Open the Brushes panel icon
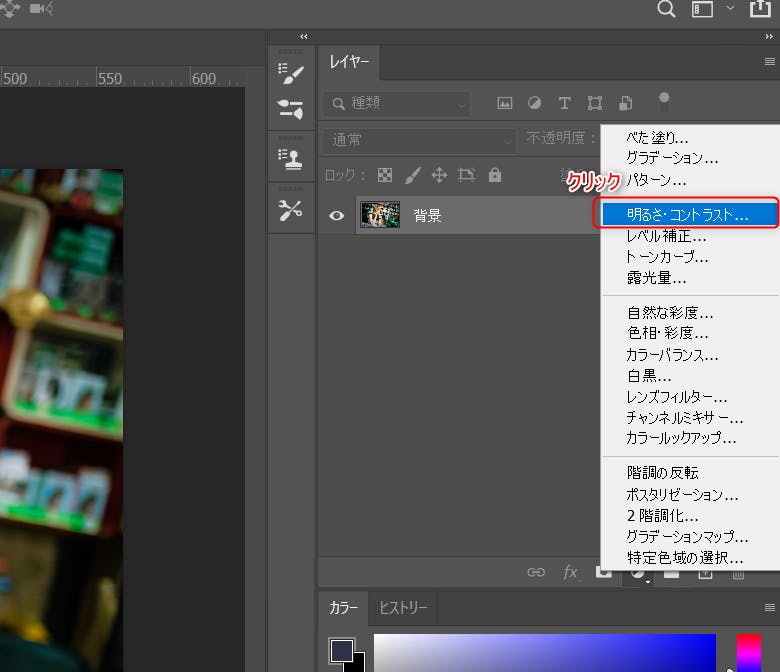Image resolution: width=780 pixels, height=672 pixels. point(291,109)
